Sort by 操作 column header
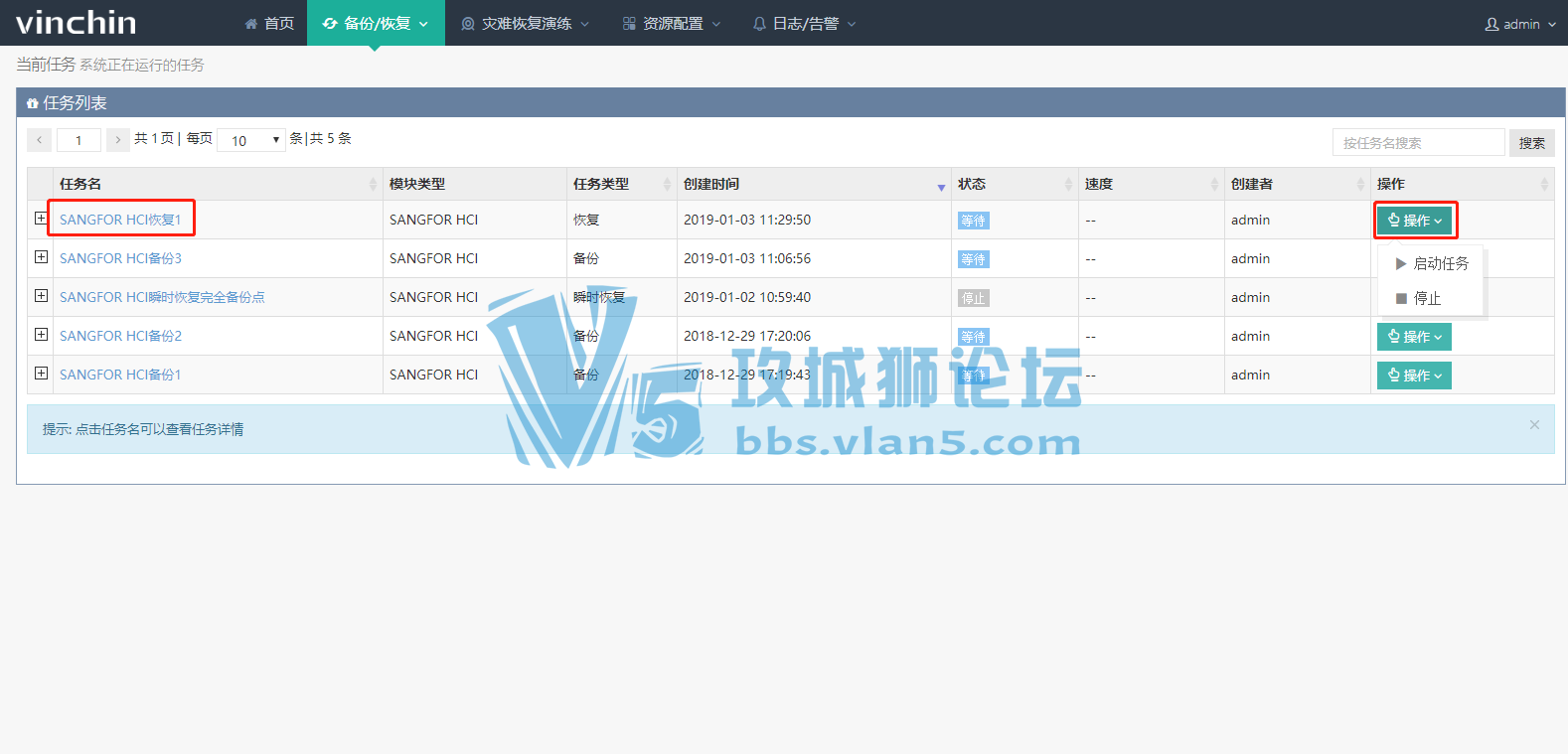This screenshot has width=1568, height=754. [x=1462, y=184]
